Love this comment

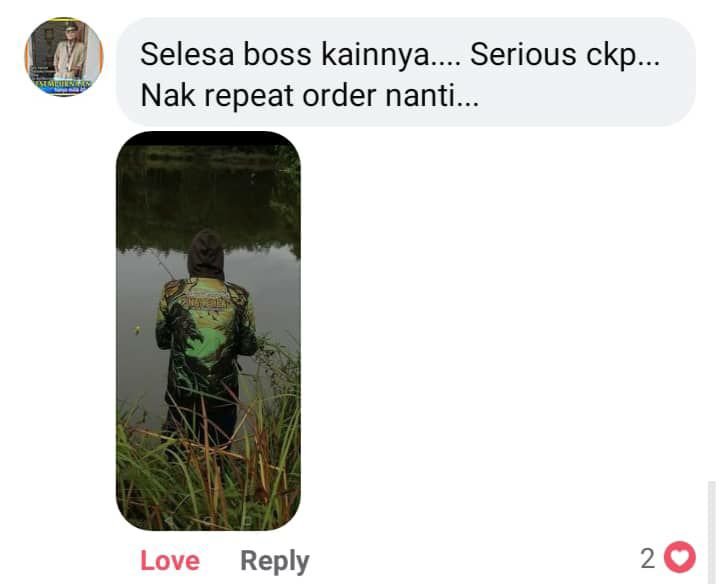(170, 561)
